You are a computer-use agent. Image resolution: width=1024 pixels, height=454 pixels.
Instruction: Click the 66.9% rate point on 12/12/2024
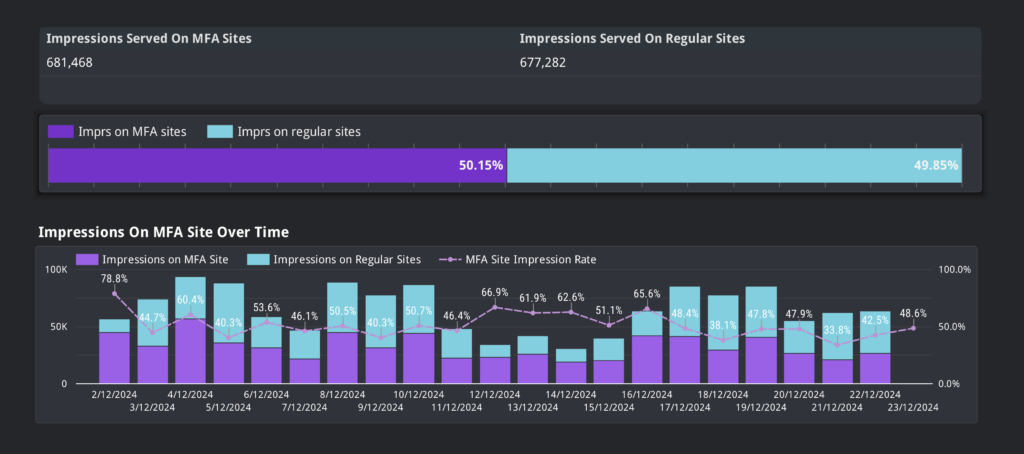(495, 306)
